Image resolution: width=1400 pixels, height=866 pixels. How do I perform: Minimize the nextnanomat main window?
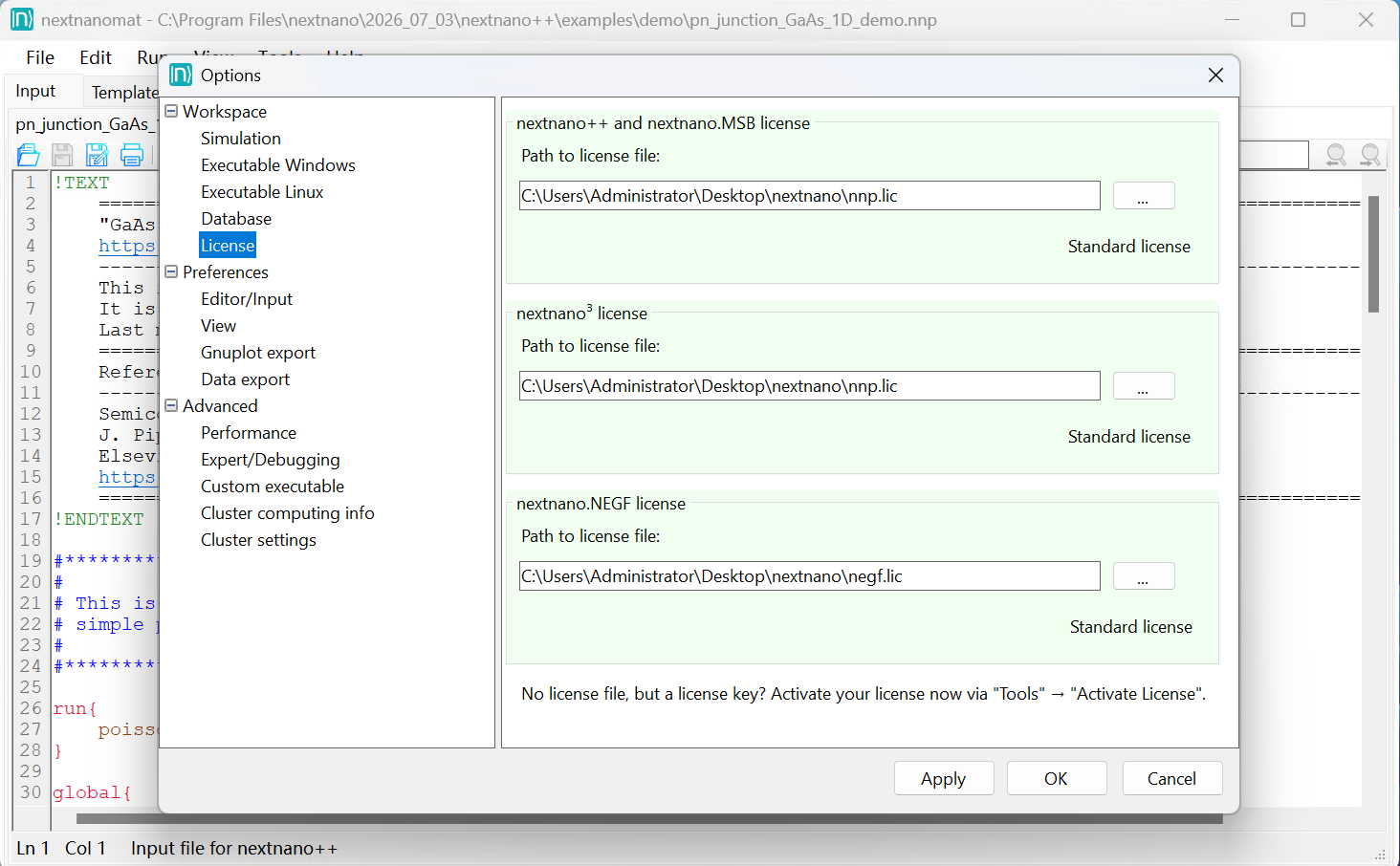click(x=1232, y=19)
